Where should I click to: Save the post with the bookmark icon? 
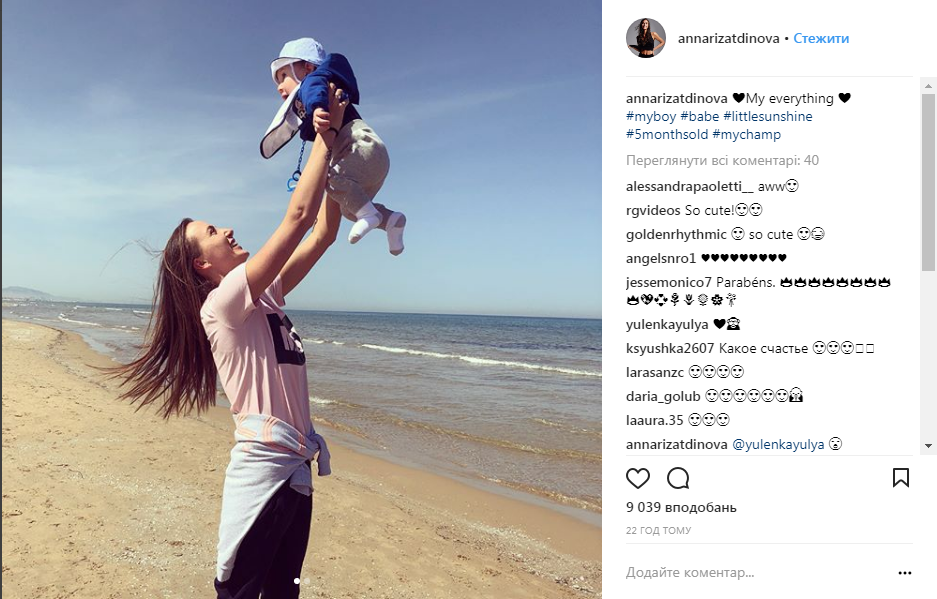(901, 478)
